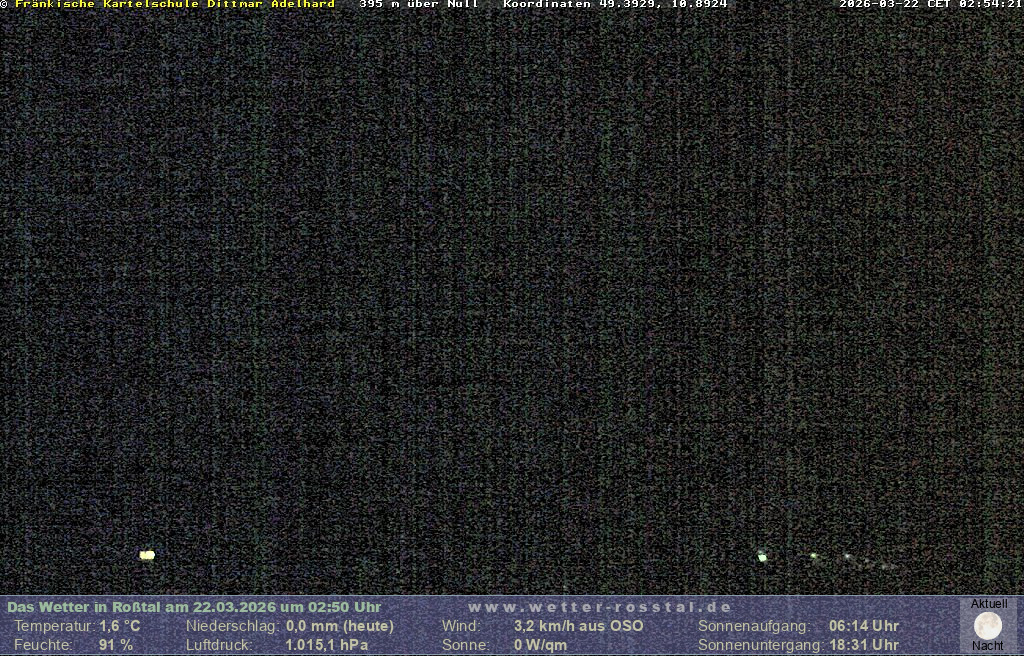Click the '395 m über Null' altitude text
Viewport: 1024px width, 656px height.
click(x=418, y=4)
